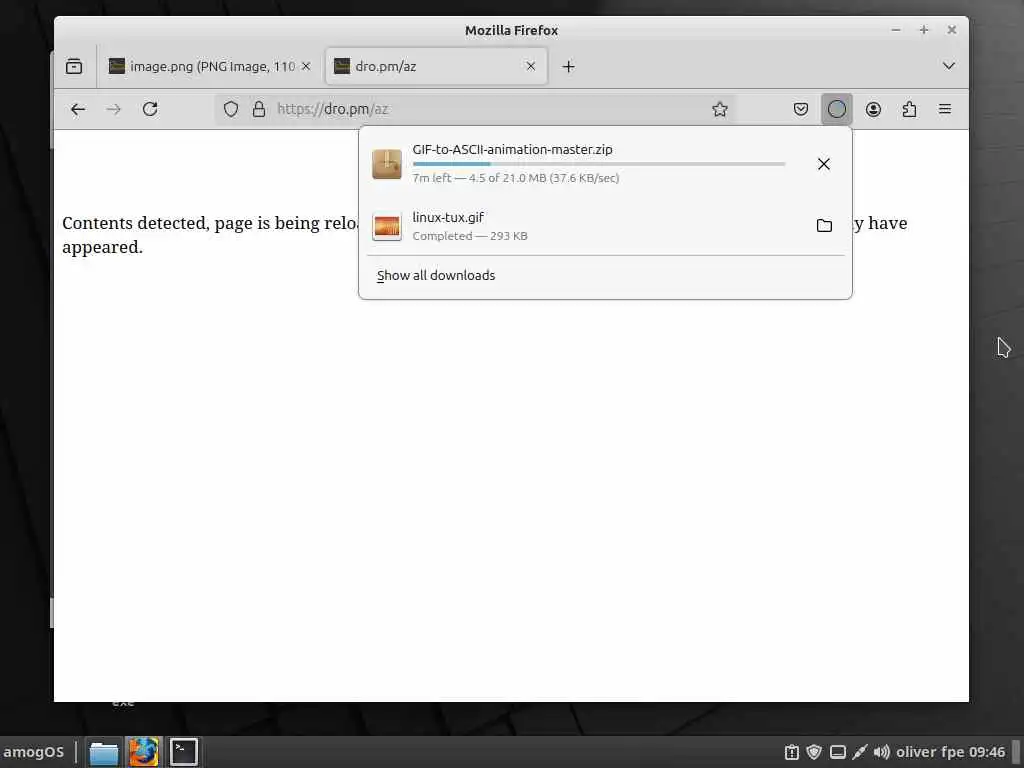Click Show all downloads
Viewport: 1024px width, 768px height.
[436, 276]
